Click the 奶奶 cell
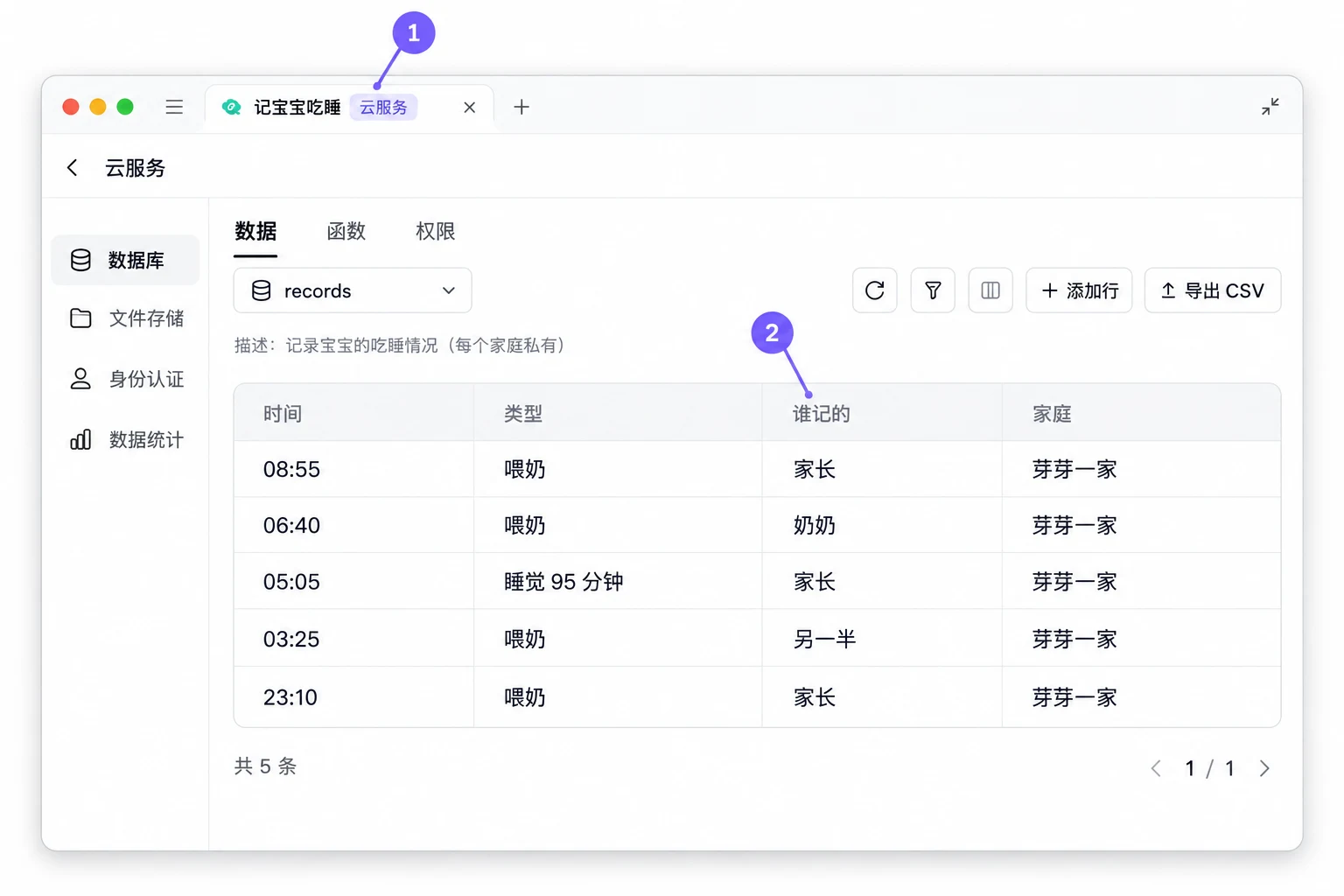This screenshot has height=896, width=1344. point(882,525)
